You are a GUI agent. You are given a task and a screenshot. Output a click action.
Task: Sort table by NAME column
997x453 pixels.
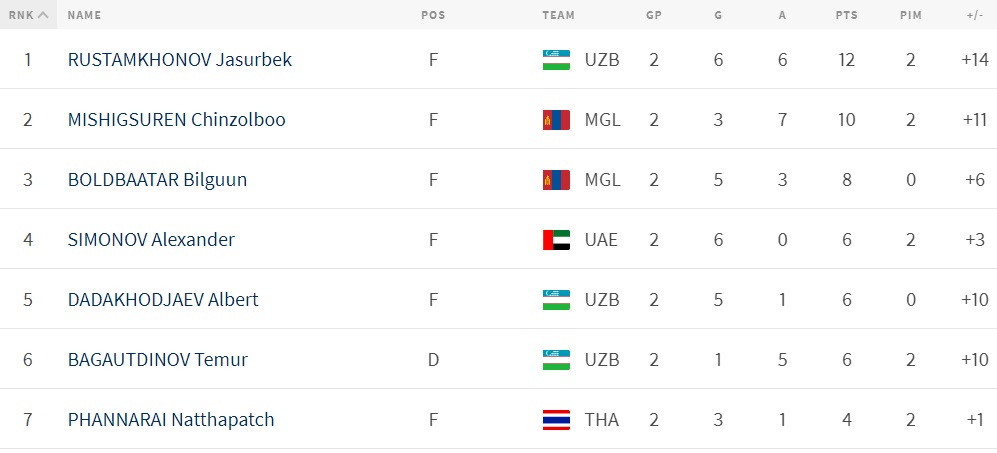85,15
